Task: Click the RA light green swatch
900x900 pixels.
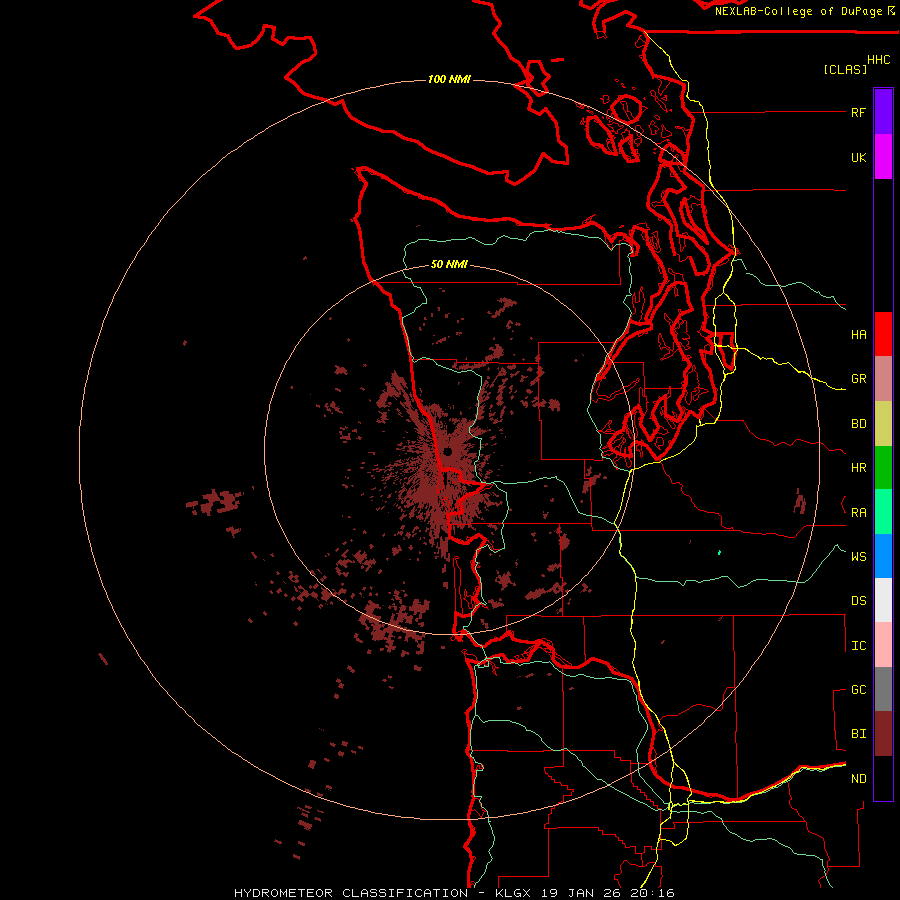Action: pos(883,512)
